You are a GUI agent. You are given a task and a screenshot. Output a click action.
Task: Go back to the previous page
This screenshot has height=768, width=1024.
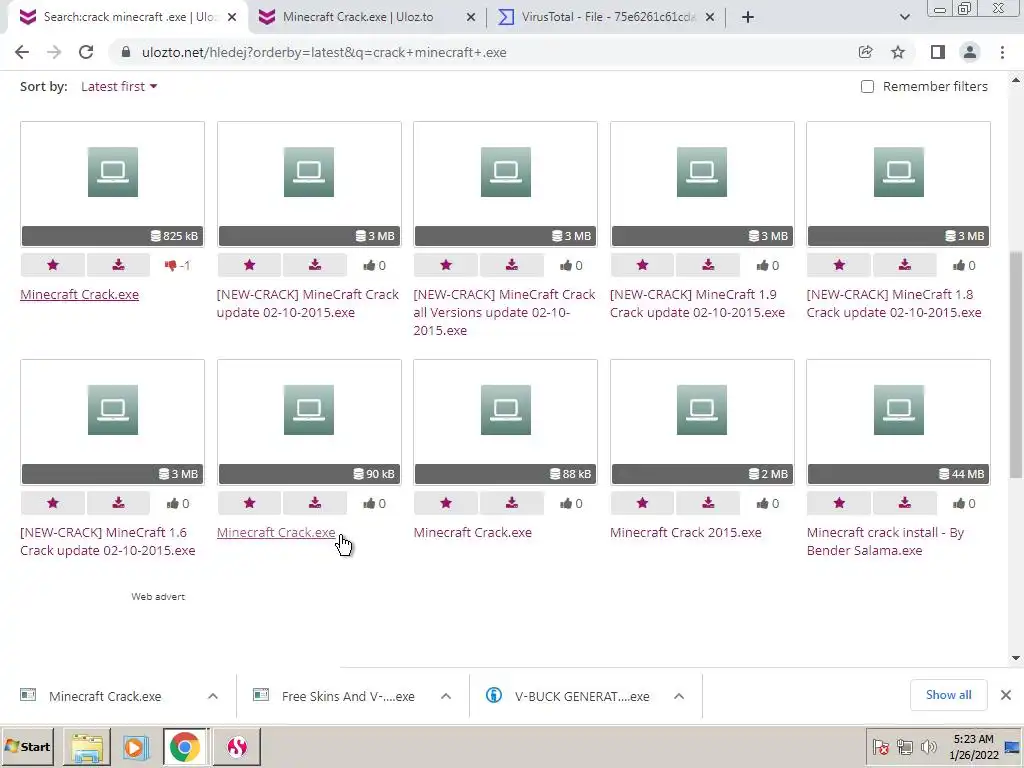pos(22,52)
